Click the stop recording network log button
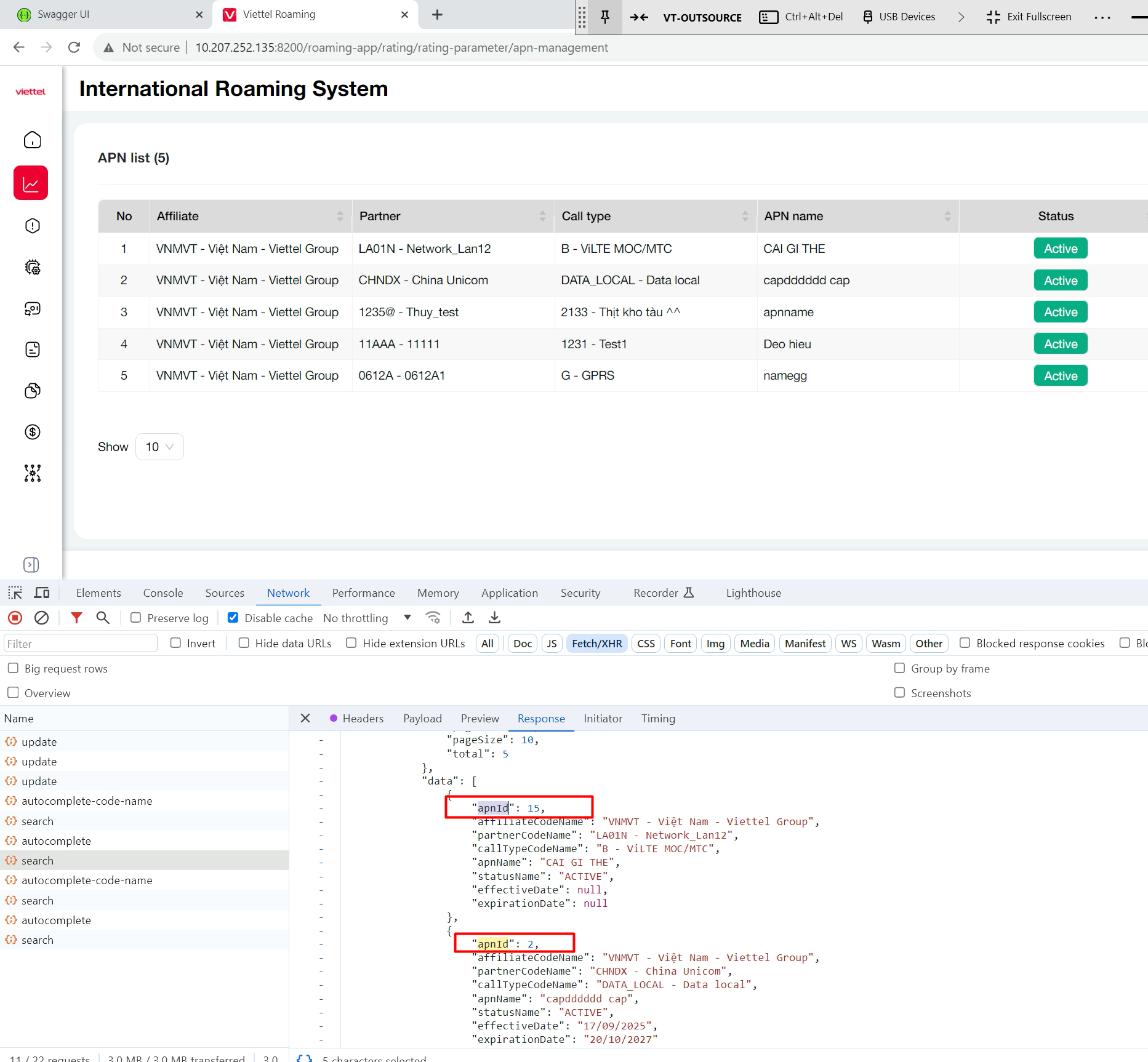 coord(15,618)
